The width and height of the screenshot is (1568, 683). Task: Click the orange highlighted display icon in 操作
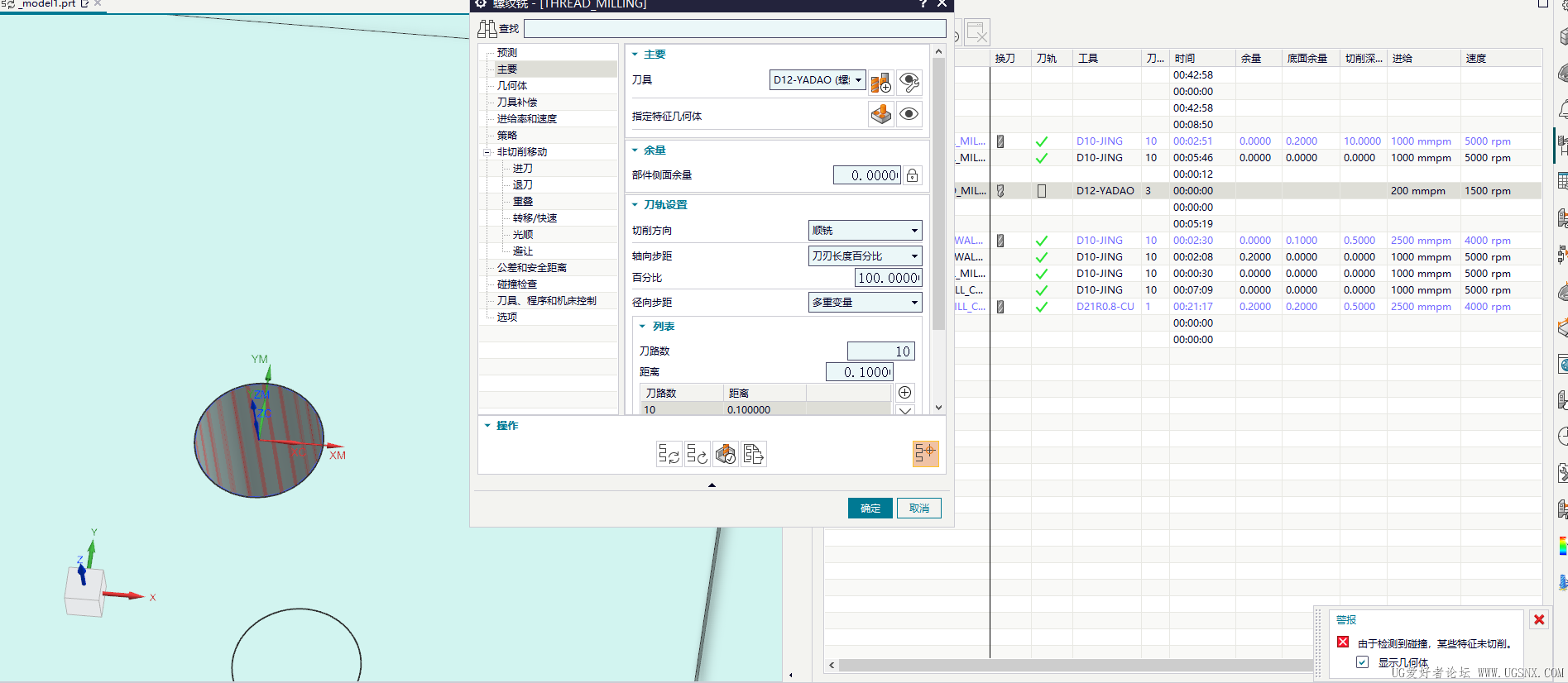[926, 453]
